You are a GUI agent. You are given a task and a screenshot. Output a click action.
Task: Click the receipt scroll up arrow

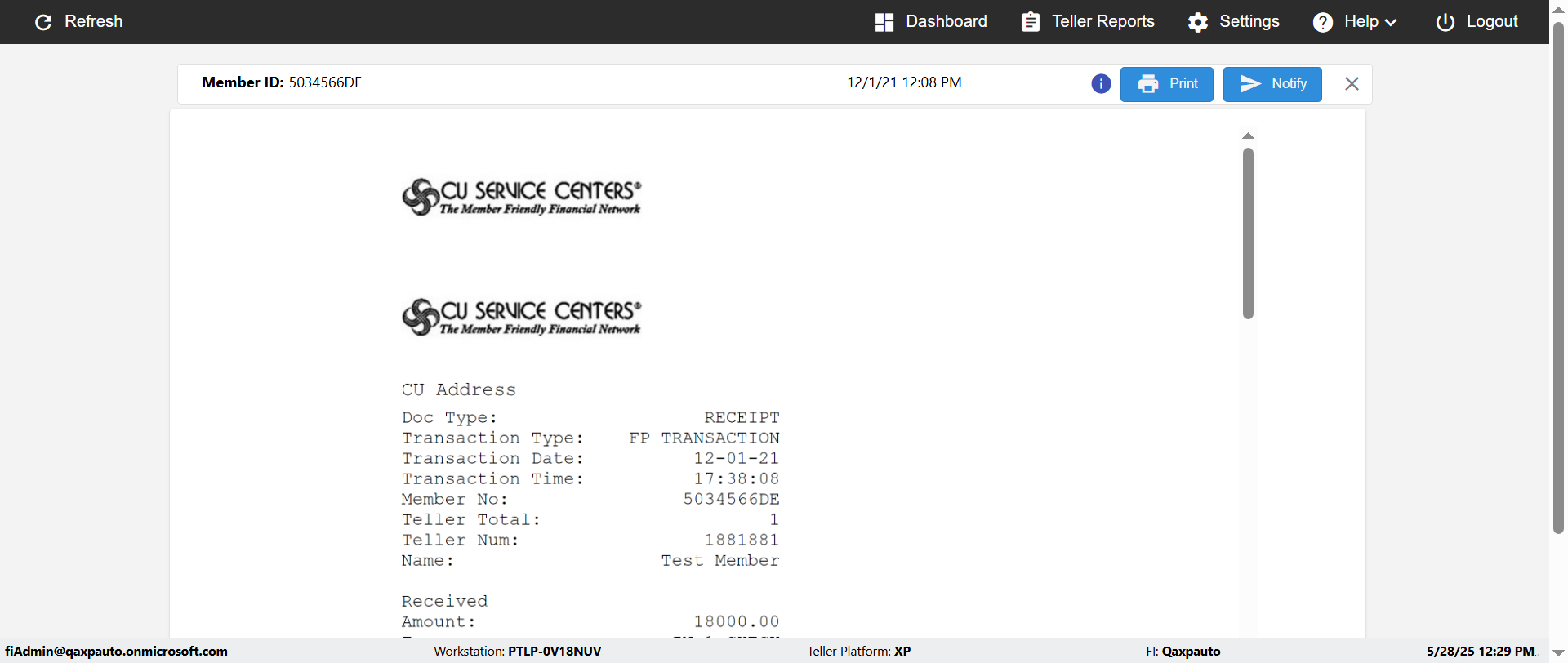(x=1248, y=136)
